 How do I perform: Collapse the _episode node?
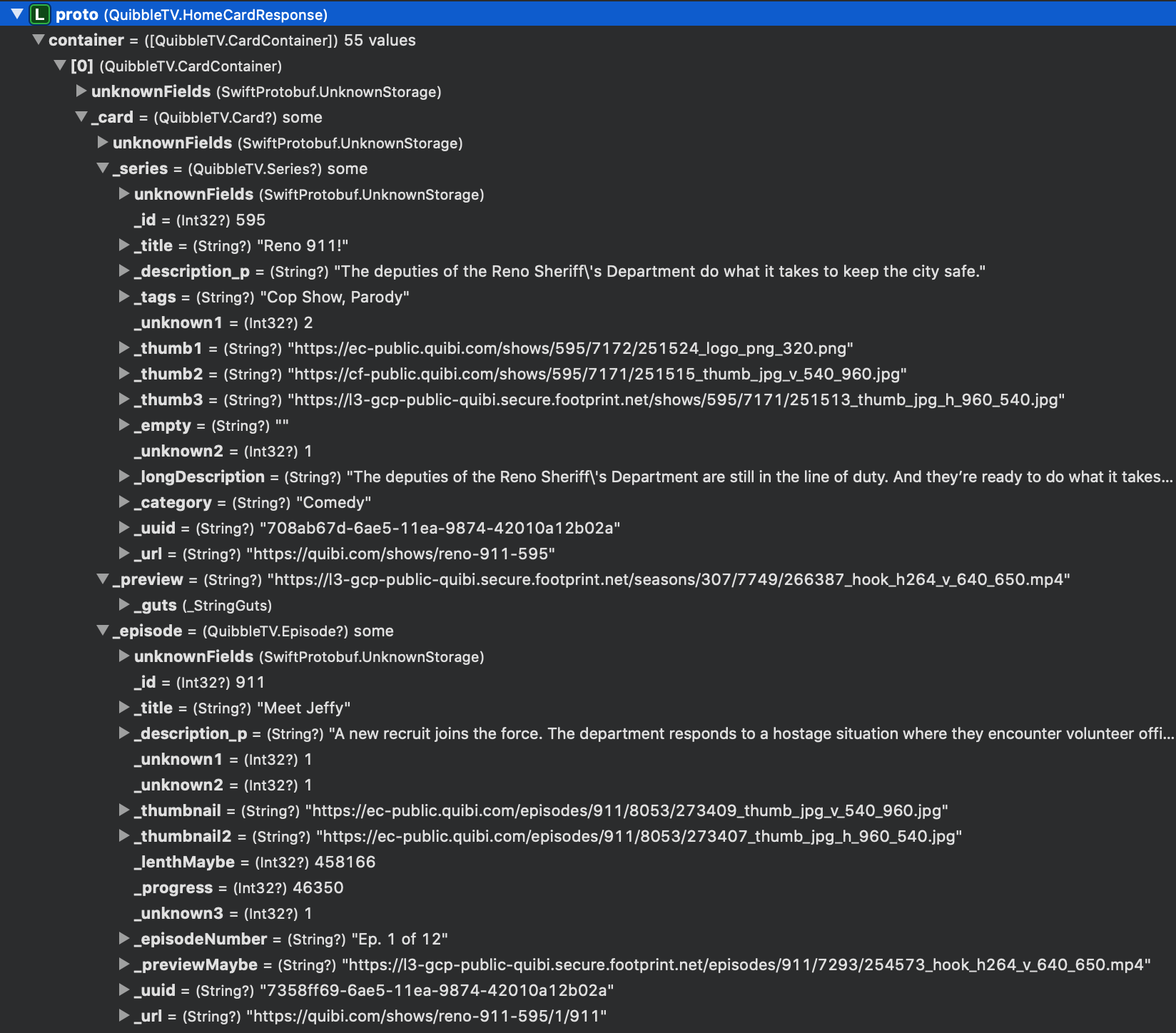pos(103,630)
